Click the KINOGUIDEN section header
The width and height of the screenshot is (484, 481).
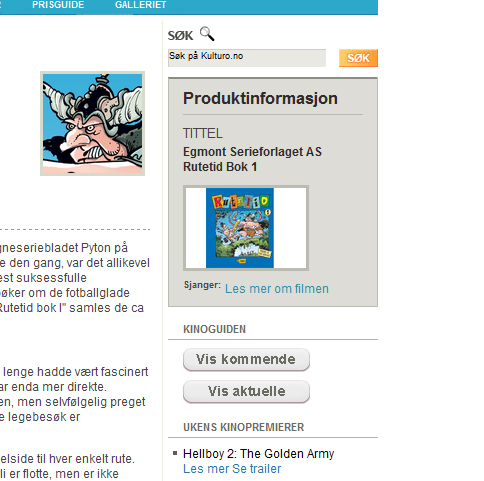coord(214,329)
